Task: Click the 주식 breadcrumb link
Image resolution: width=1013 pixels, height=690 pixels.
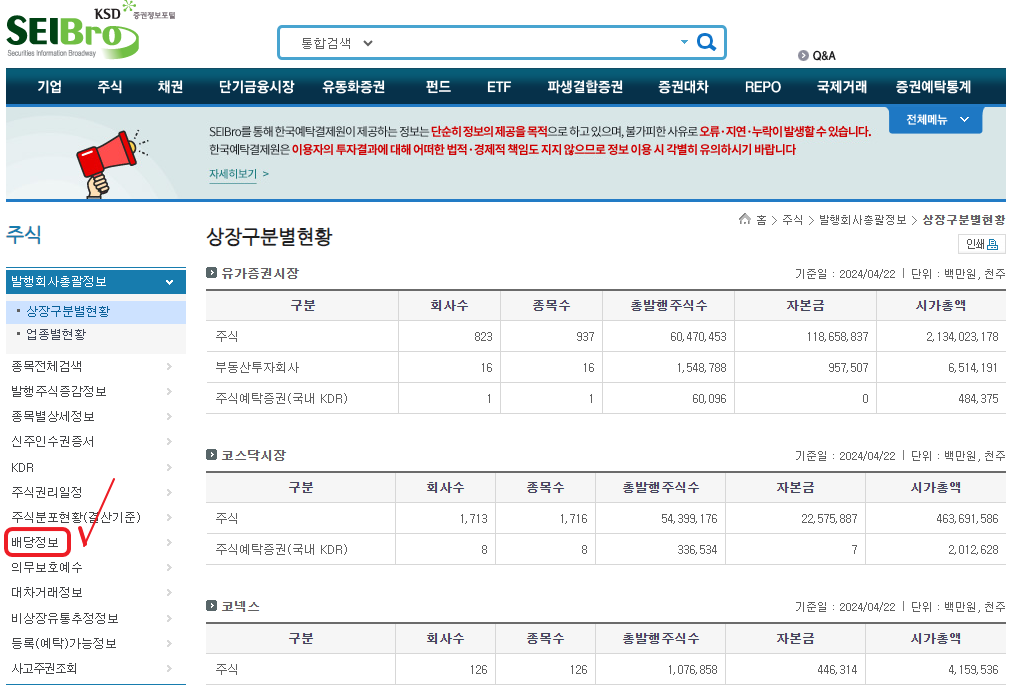Action: [792, 220]
